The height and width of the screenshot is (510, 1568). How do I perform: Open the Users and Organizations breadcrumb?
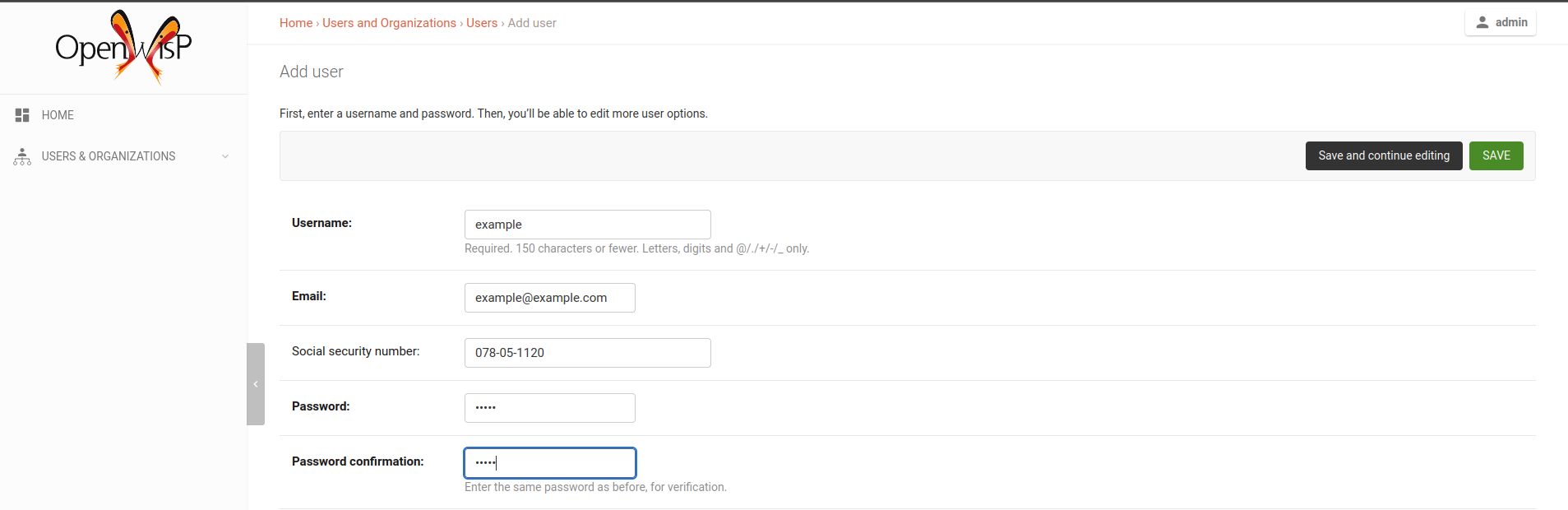pyautogui.click(x=389, y=23)
